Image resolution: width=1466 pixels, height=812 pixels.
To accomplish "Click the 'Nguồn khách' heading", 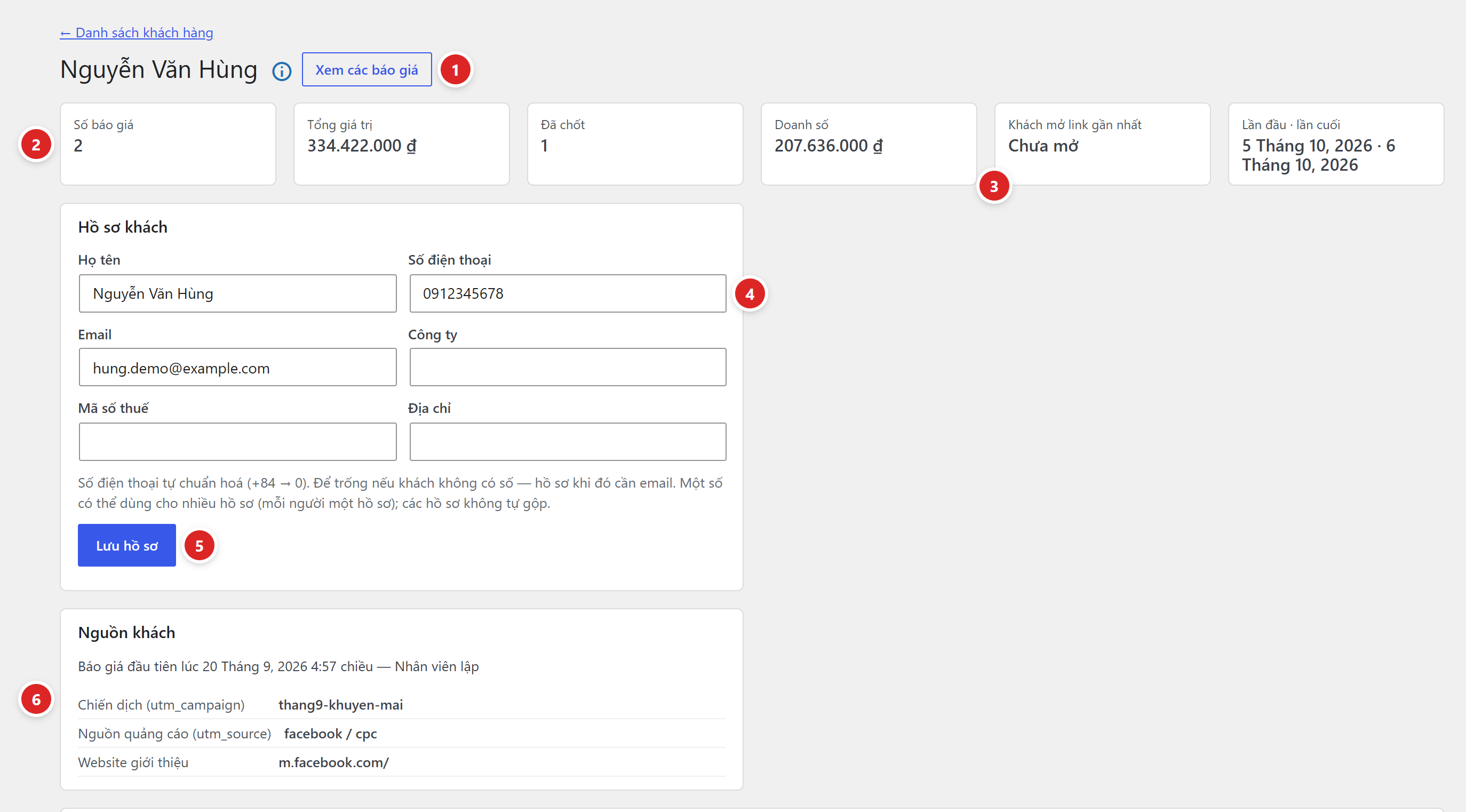I will (126, 633).
